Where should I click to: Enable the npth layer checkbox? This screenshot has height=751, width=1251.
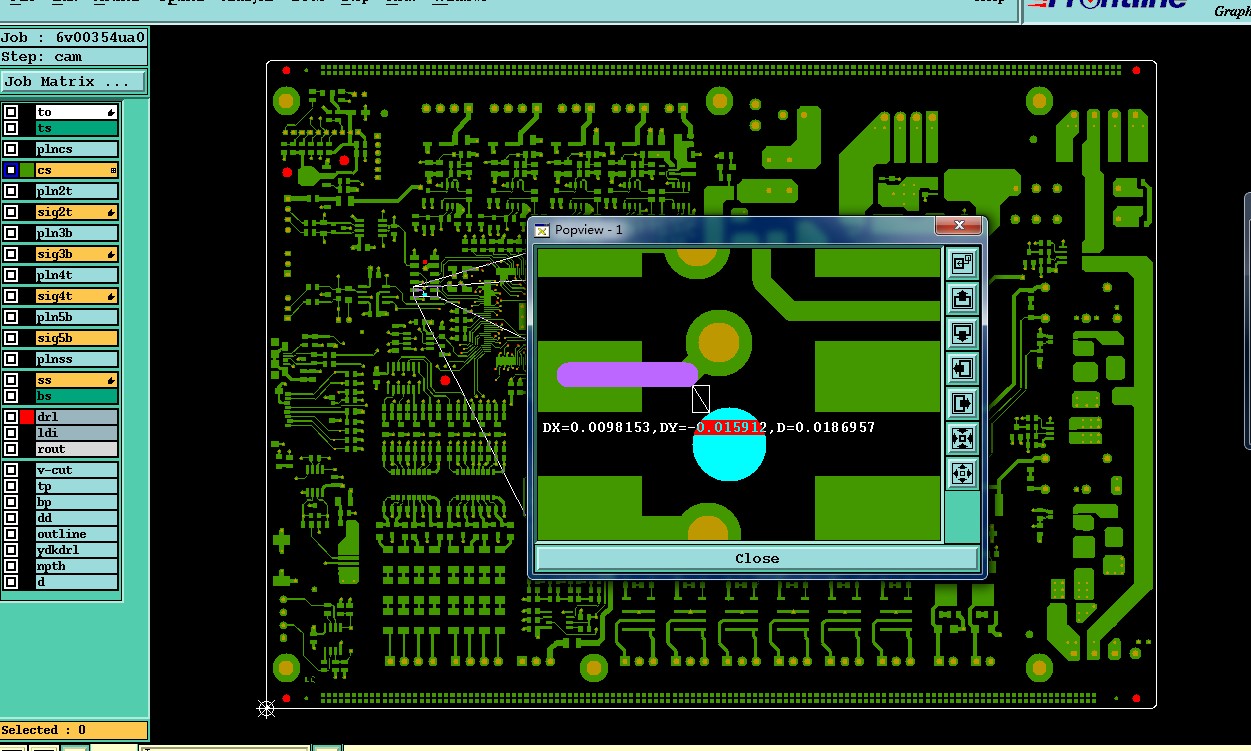pyautogui.click(x=11, y=566)
